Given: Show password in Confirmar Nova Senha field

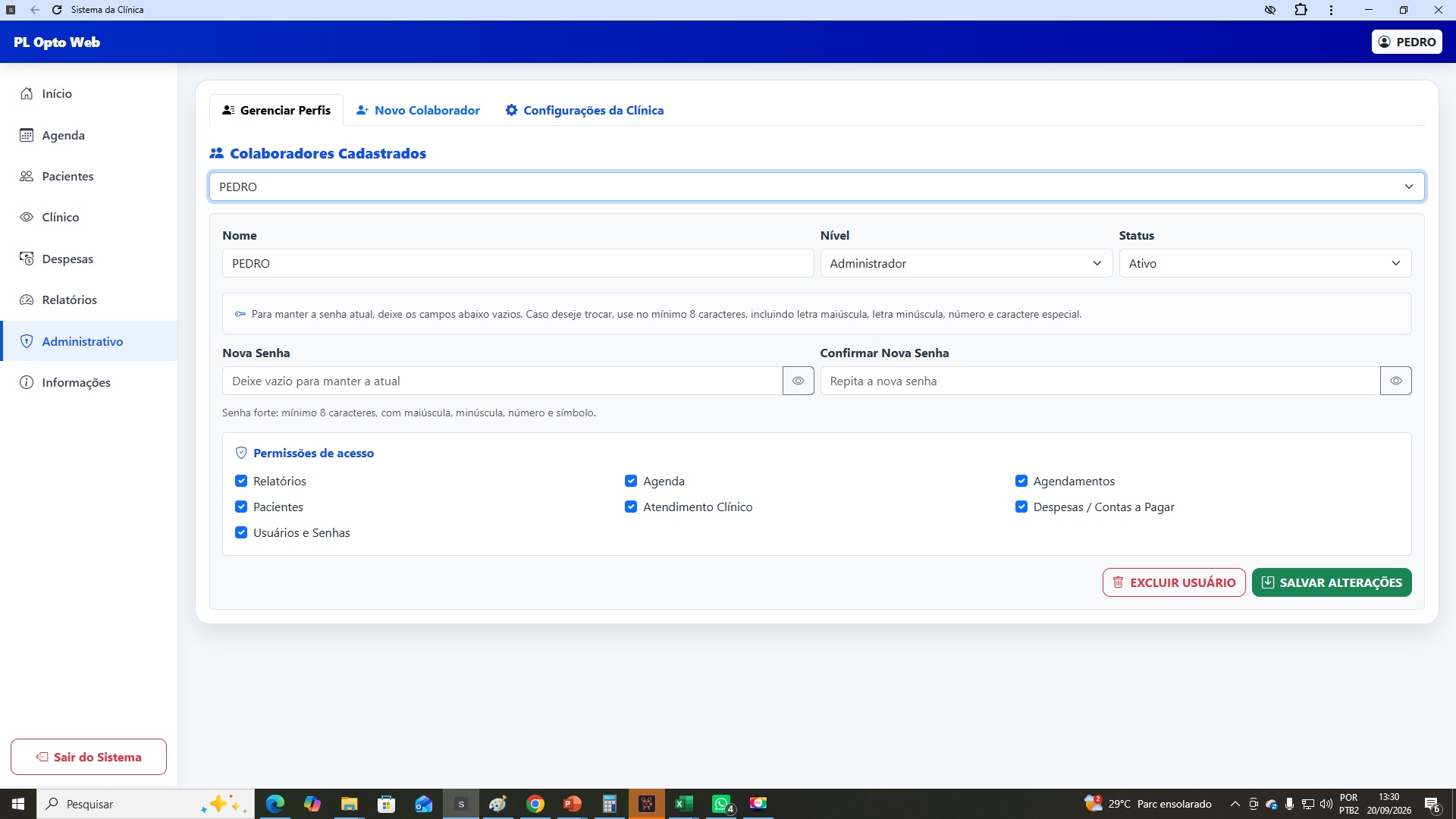Looking at the screenshot, I should click(x=1396, y=381).
